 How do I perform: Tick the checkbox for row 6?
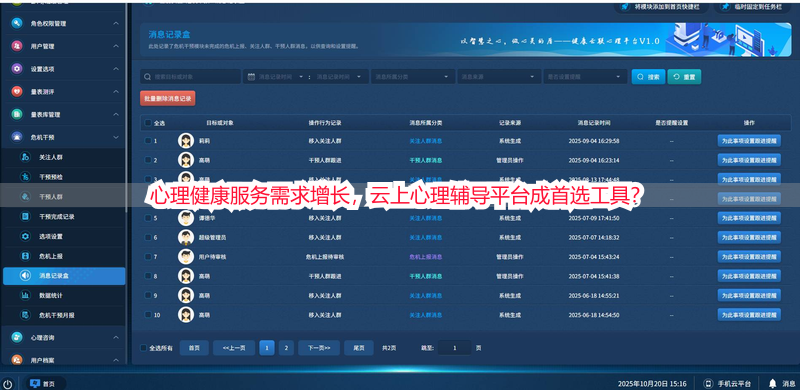click(x=148, y=237)
